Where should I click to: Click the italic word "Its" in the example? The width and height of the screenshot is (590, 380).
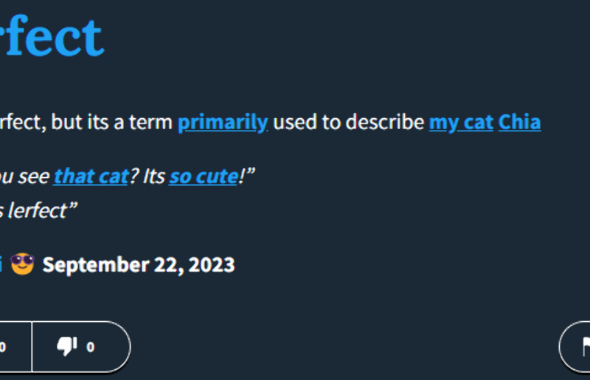pos(154,176)
